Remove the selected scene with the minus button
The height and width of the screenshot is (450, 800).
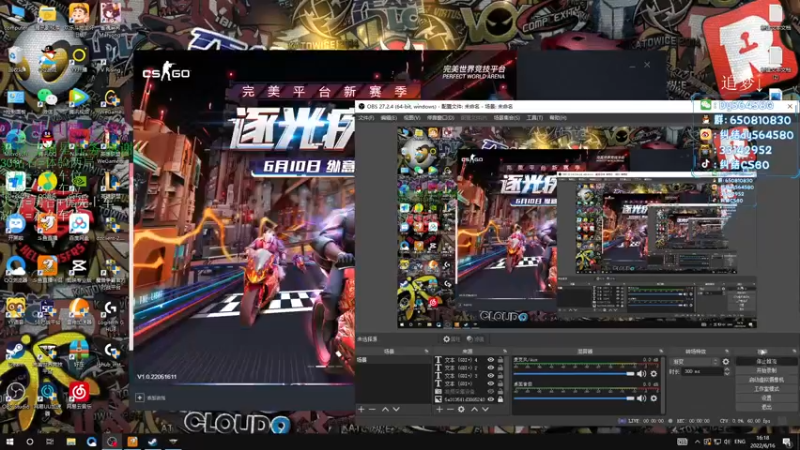[372, 409]
